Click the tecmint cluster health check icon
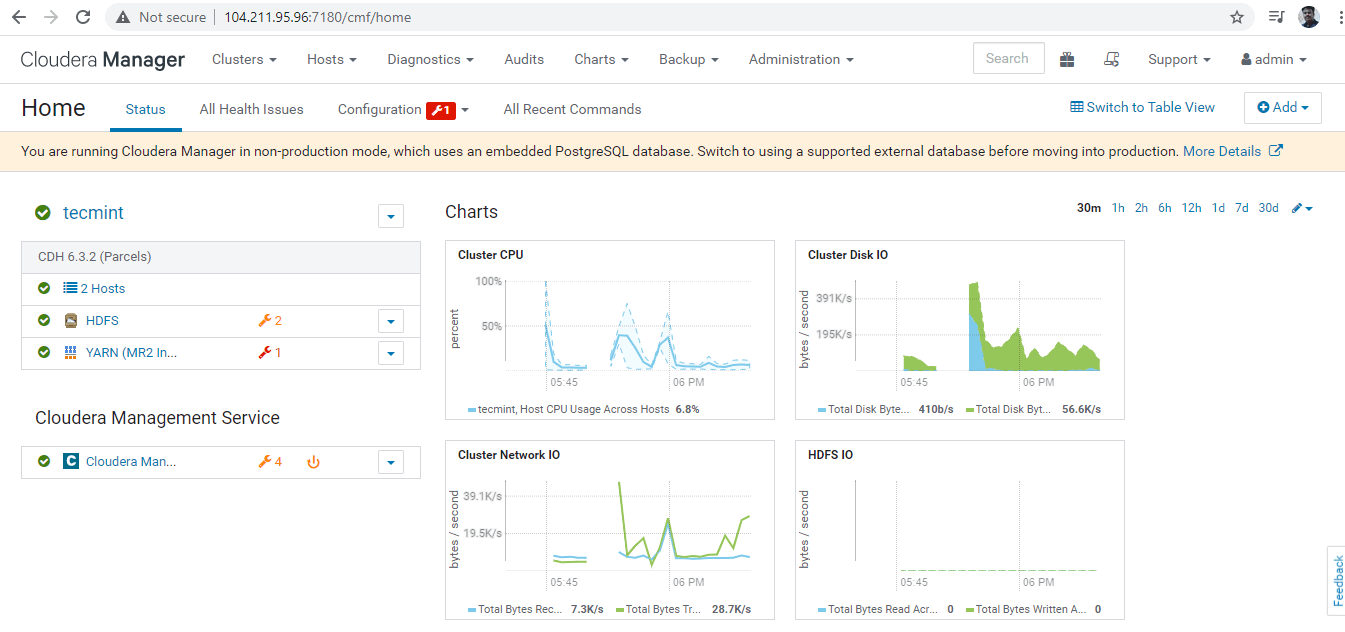The width and height of the screenshot is (1345, 632). [43, 212]
